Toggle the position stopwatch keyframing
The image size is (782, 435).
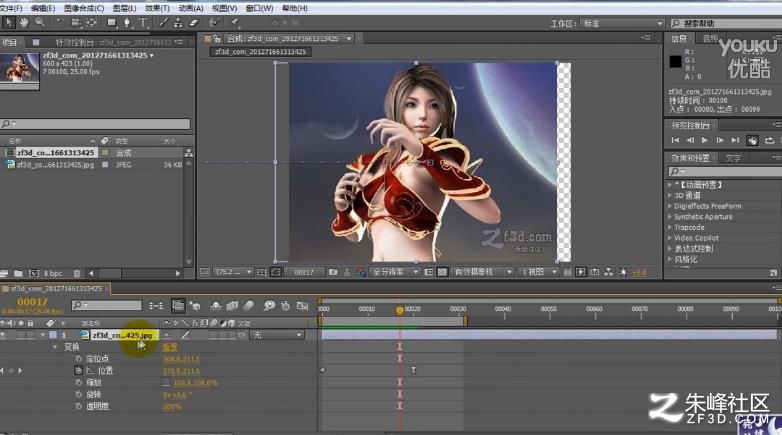78,370
